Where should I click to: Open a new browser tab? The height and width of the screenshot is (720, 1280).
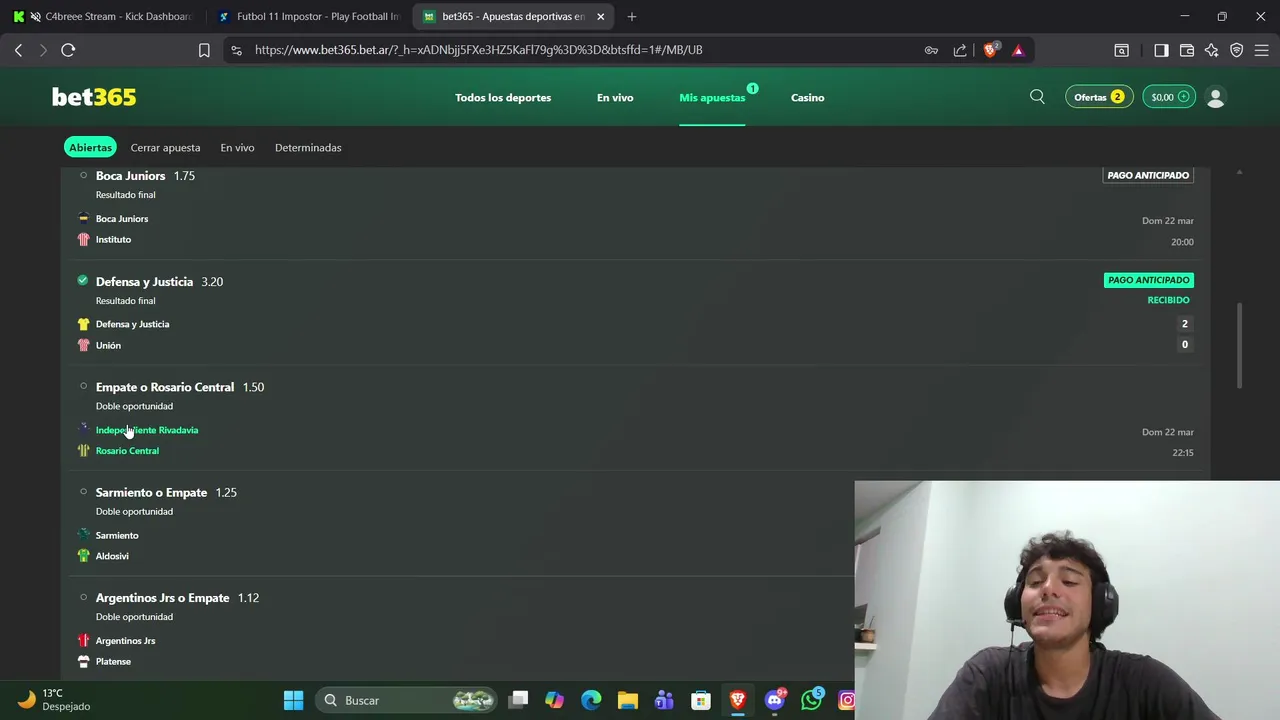pyautogui.click(x=631, y=16)
